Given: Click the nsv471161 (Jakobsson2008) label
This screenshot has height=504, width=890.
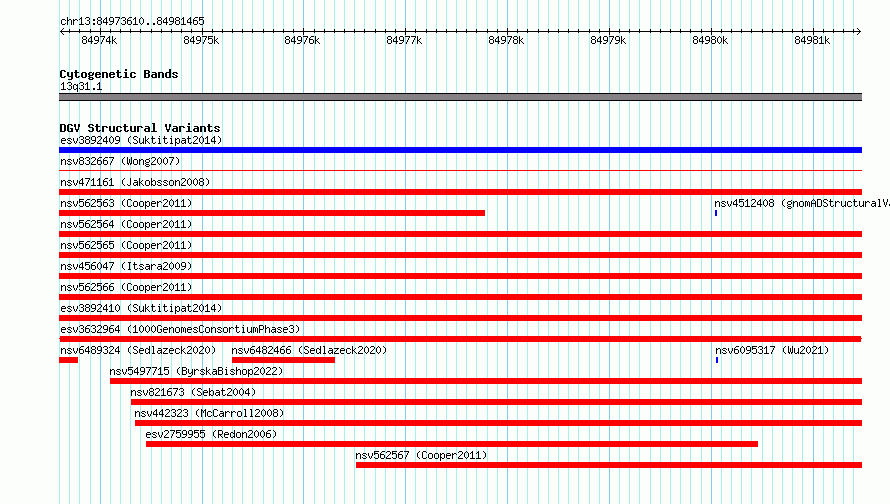Looking at the screenshot, I should click(x=135, y=182).
